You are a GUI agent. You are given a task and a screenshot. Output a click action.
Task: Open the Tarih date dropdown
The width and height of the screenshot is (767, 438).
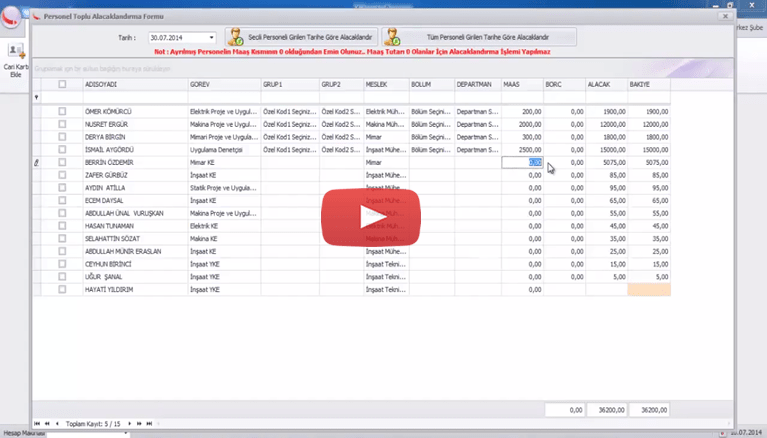212,38
